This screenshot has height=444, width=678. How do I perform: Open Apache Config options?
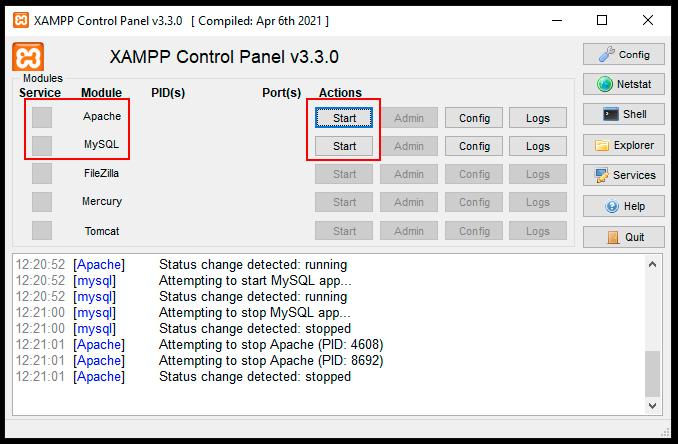tap(473, 118)
